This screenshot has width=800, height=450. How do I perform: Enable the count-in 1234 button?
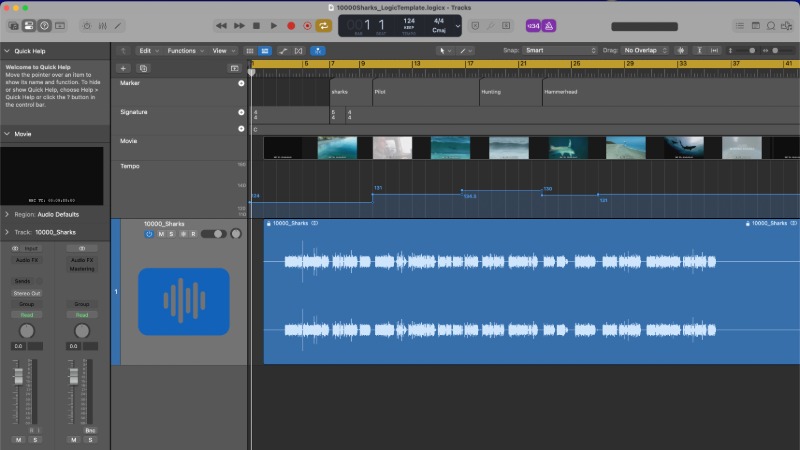534,25
